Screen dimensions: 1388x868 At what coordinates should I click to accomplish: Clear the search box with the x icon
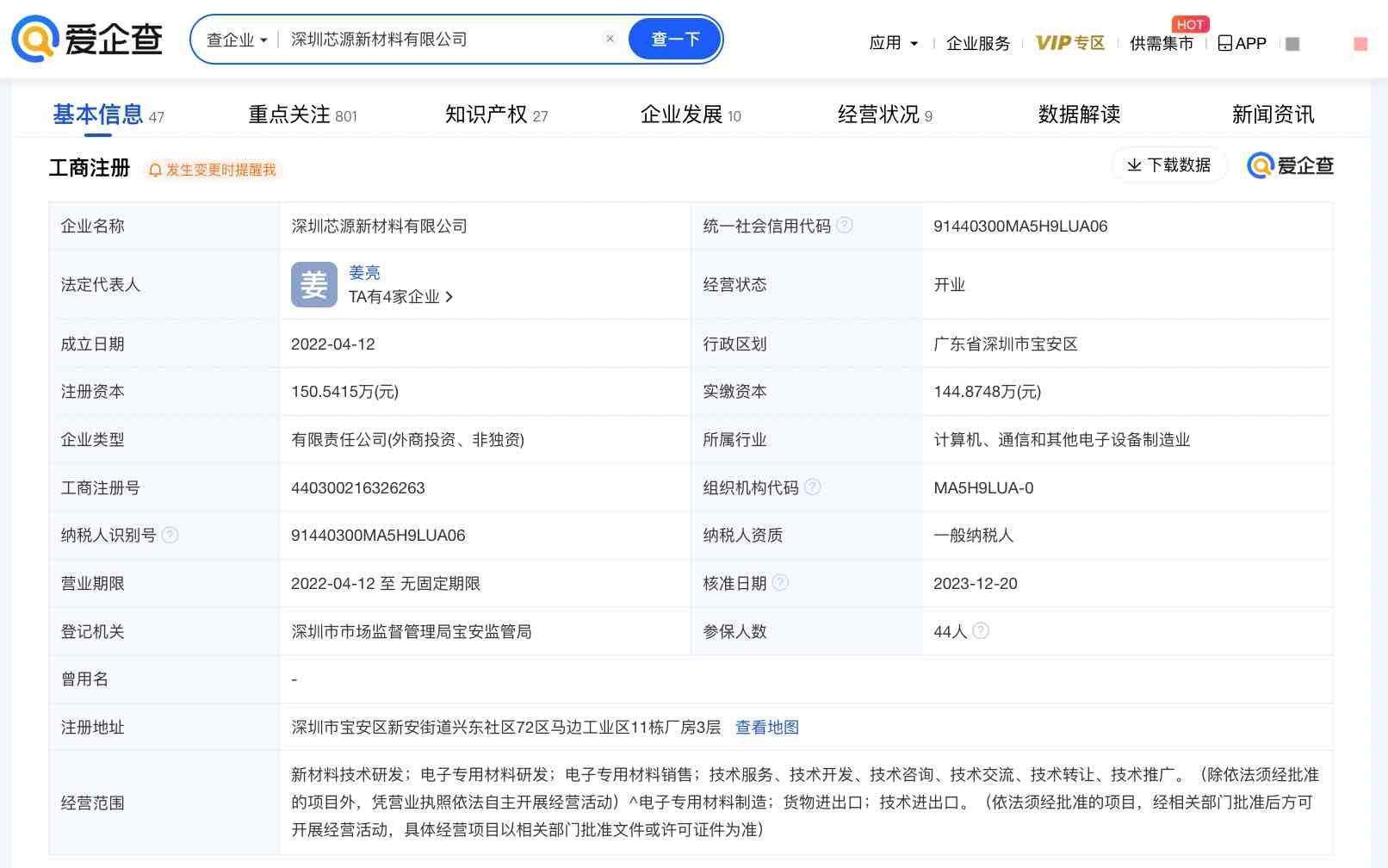[x=610, y=39]
